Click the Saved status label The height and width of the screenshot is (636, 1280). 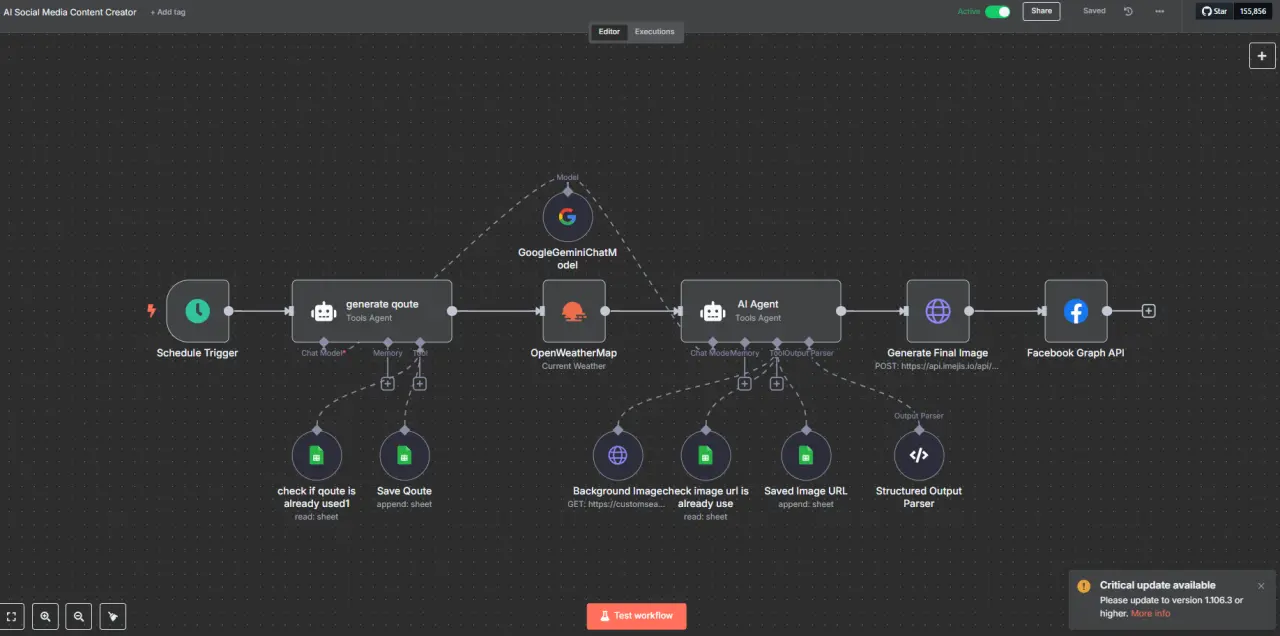[1094, 11]
